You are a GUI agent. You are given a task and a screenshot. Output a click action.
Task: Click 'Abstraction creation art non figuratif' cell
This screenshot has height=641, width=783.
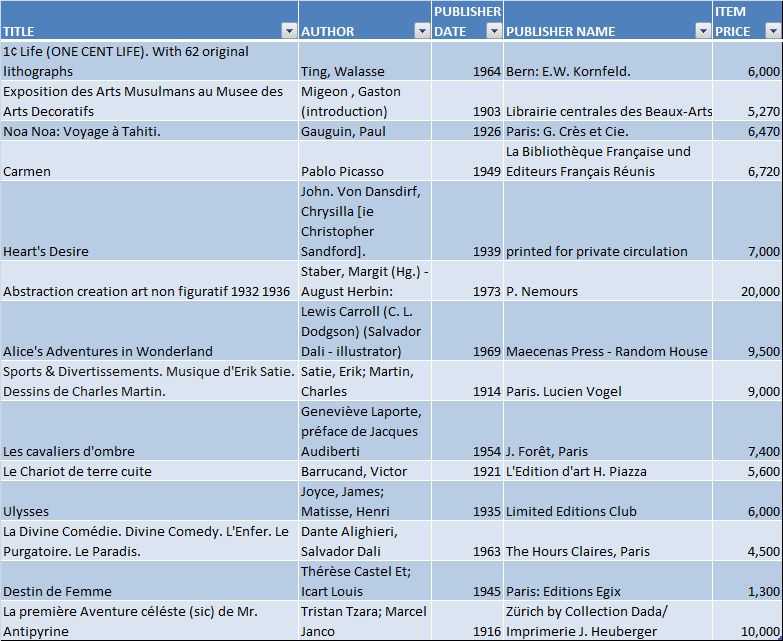coord(149,281)
